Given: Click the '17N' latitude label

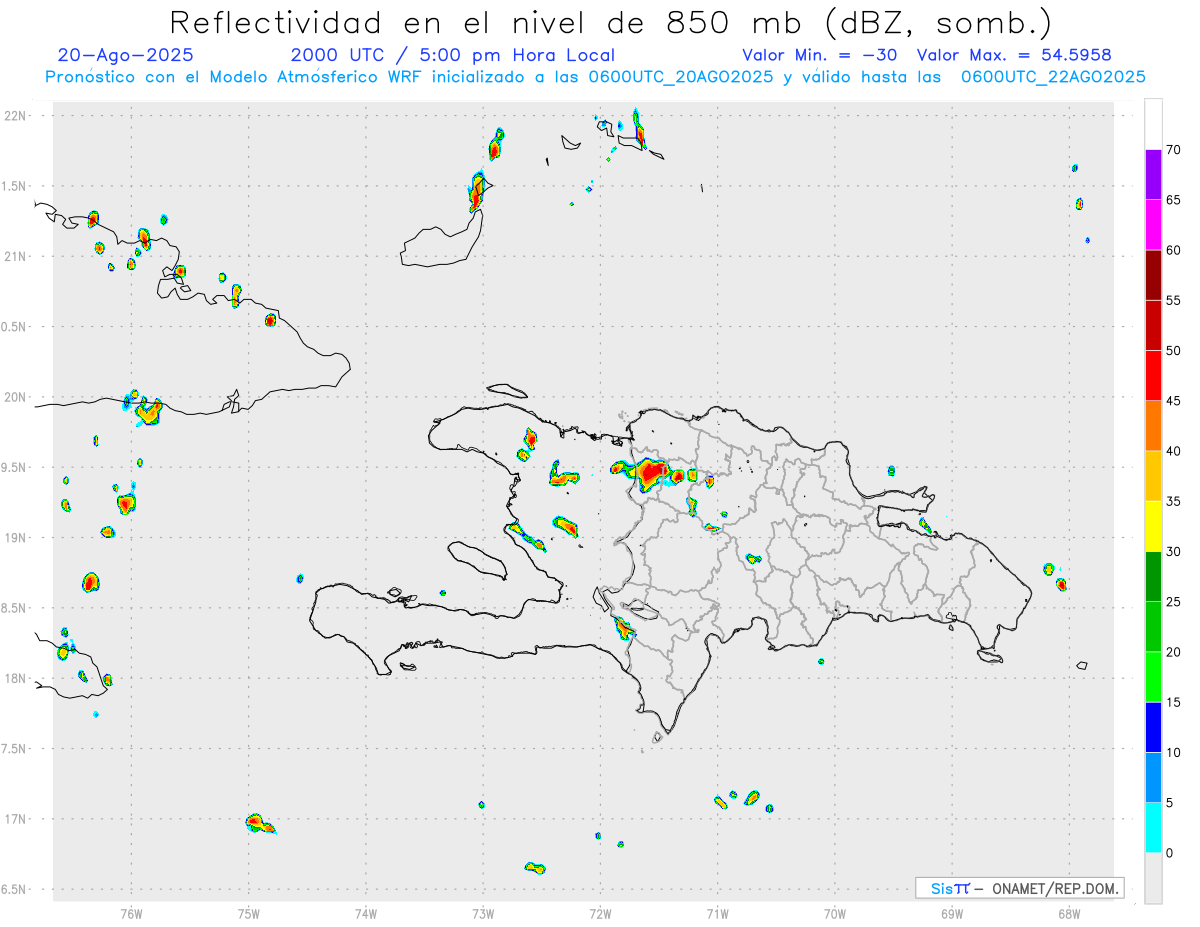Looking at the screenshot, I should click(16, 819).
